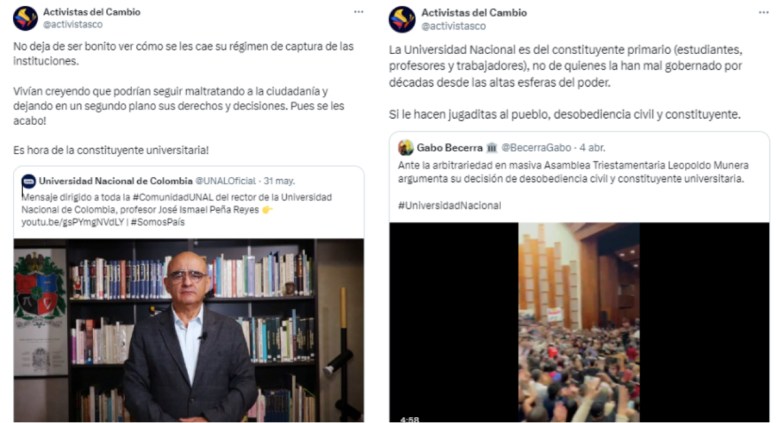The image size is (780, 423).
Task: Click Gabo Becerra profile picture
Action: tap(406, 148)
